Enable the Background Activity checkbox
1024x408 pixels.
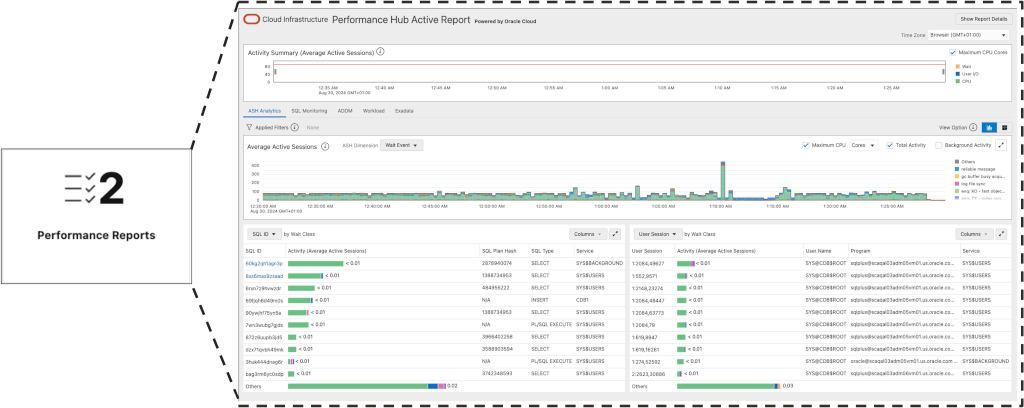(939, 146)
